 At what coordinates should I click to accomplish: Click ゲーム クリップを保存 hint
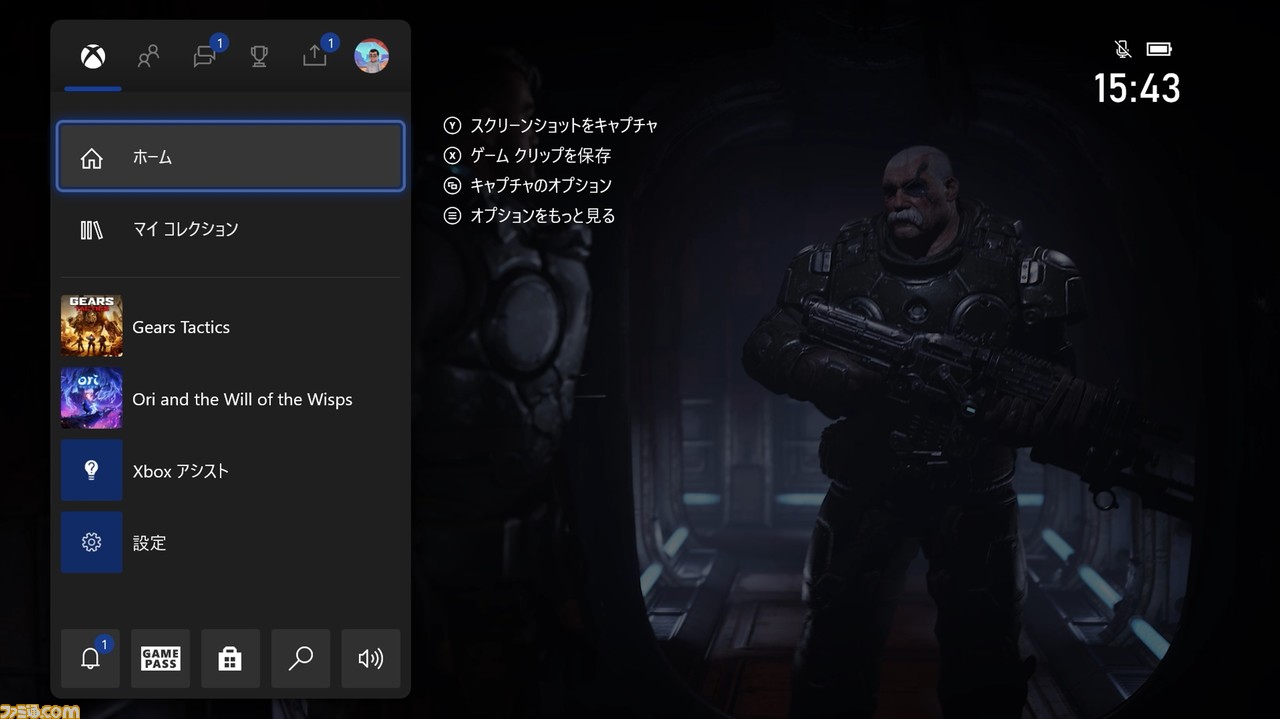(540, 156)
